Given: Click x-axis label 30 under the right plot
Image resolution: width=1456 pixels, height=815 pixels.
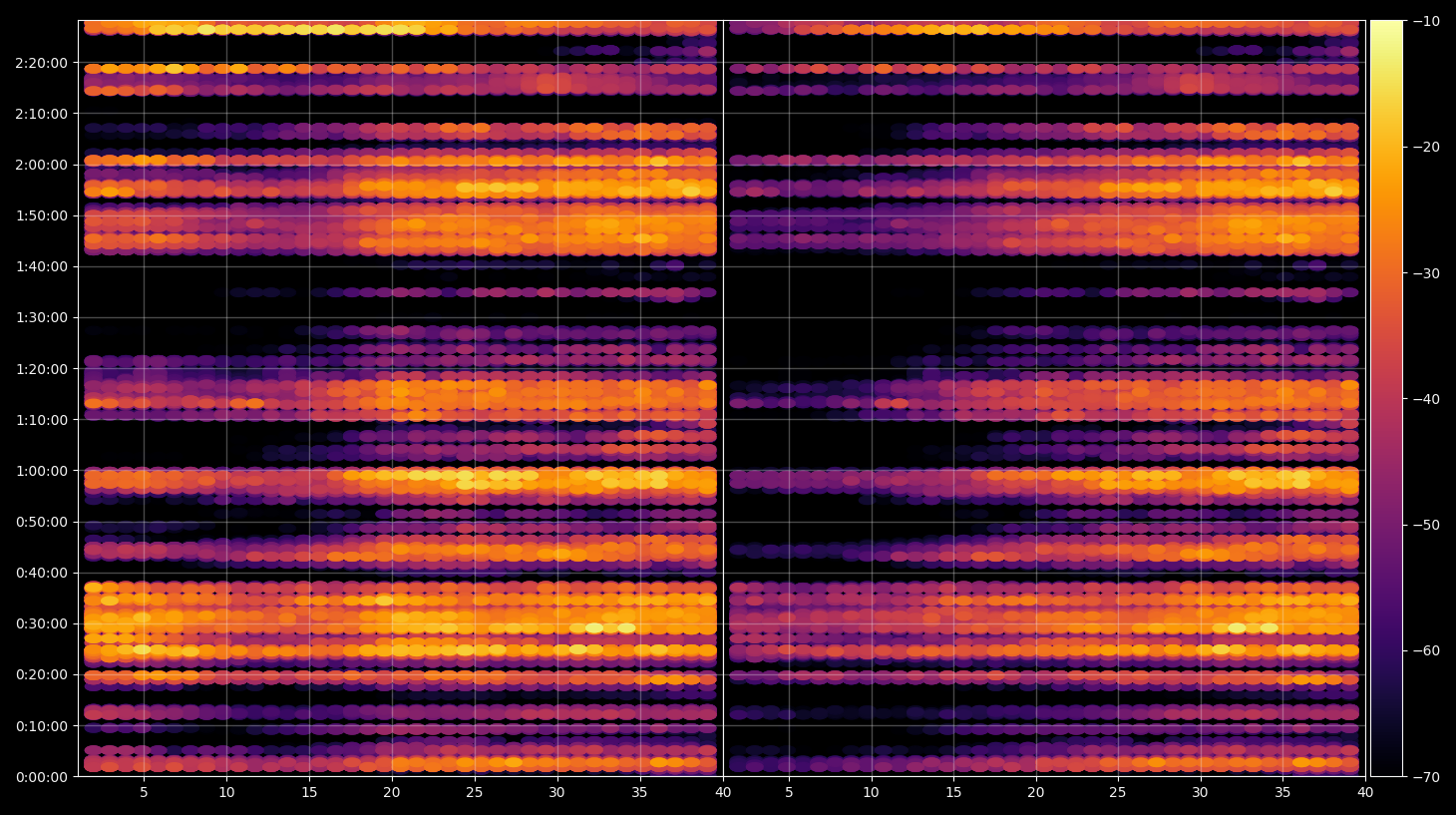Looking at the screenshot, I should click(1200, 793).
